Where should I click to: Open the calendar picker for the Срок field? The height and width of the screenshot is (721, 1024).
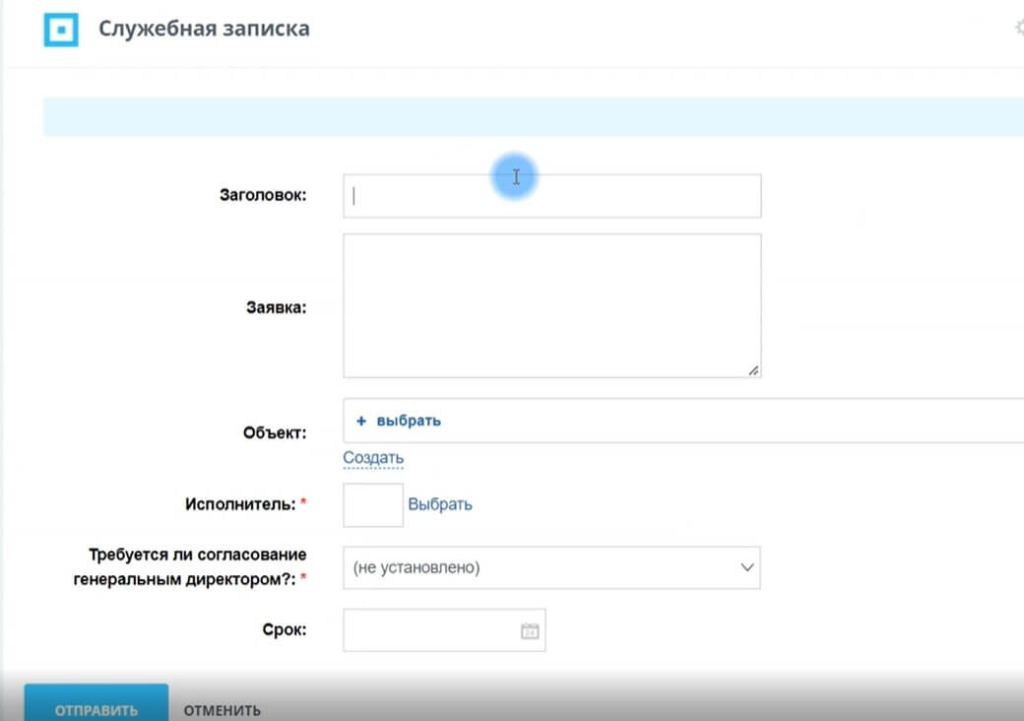[x=529, y=629]
